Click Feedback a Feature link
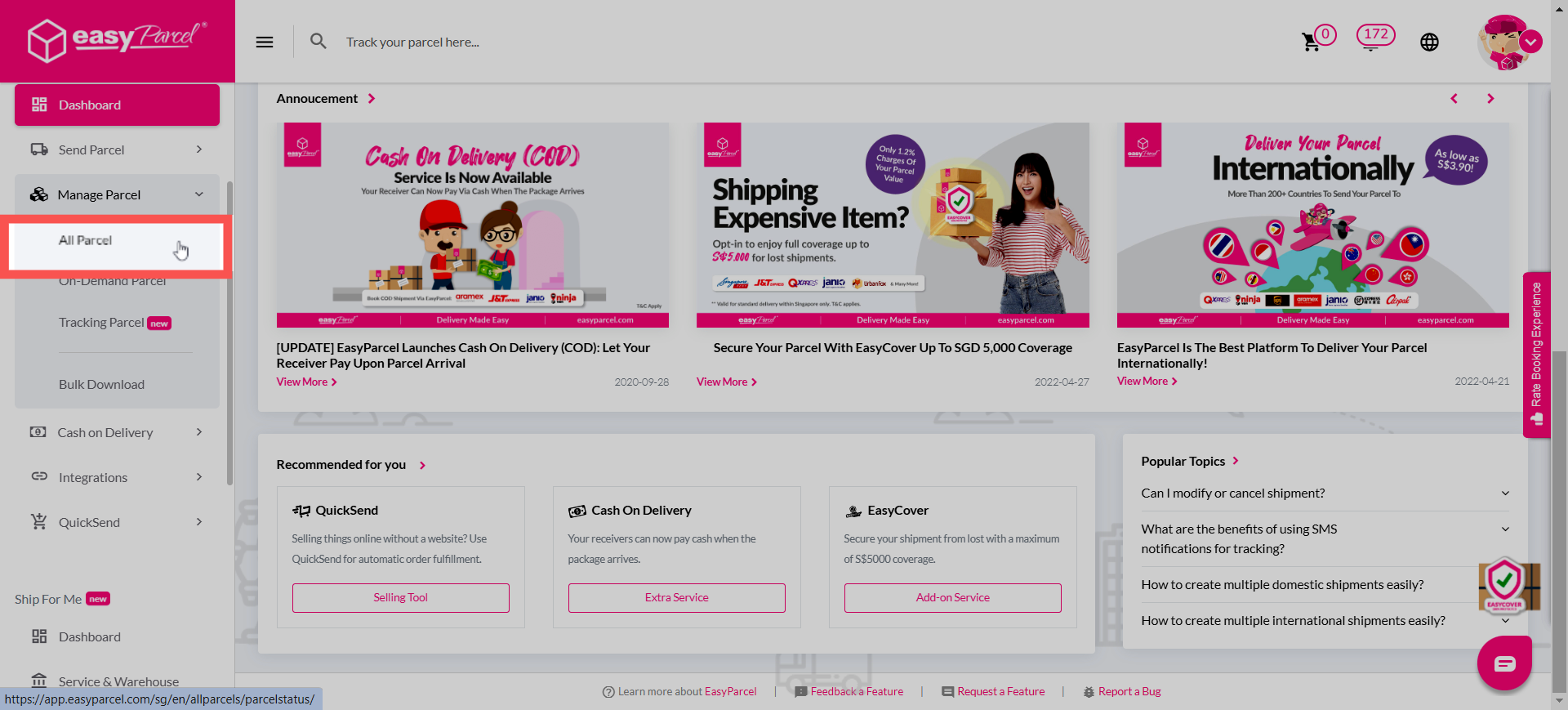The image size is (1568, 710). 849,691
